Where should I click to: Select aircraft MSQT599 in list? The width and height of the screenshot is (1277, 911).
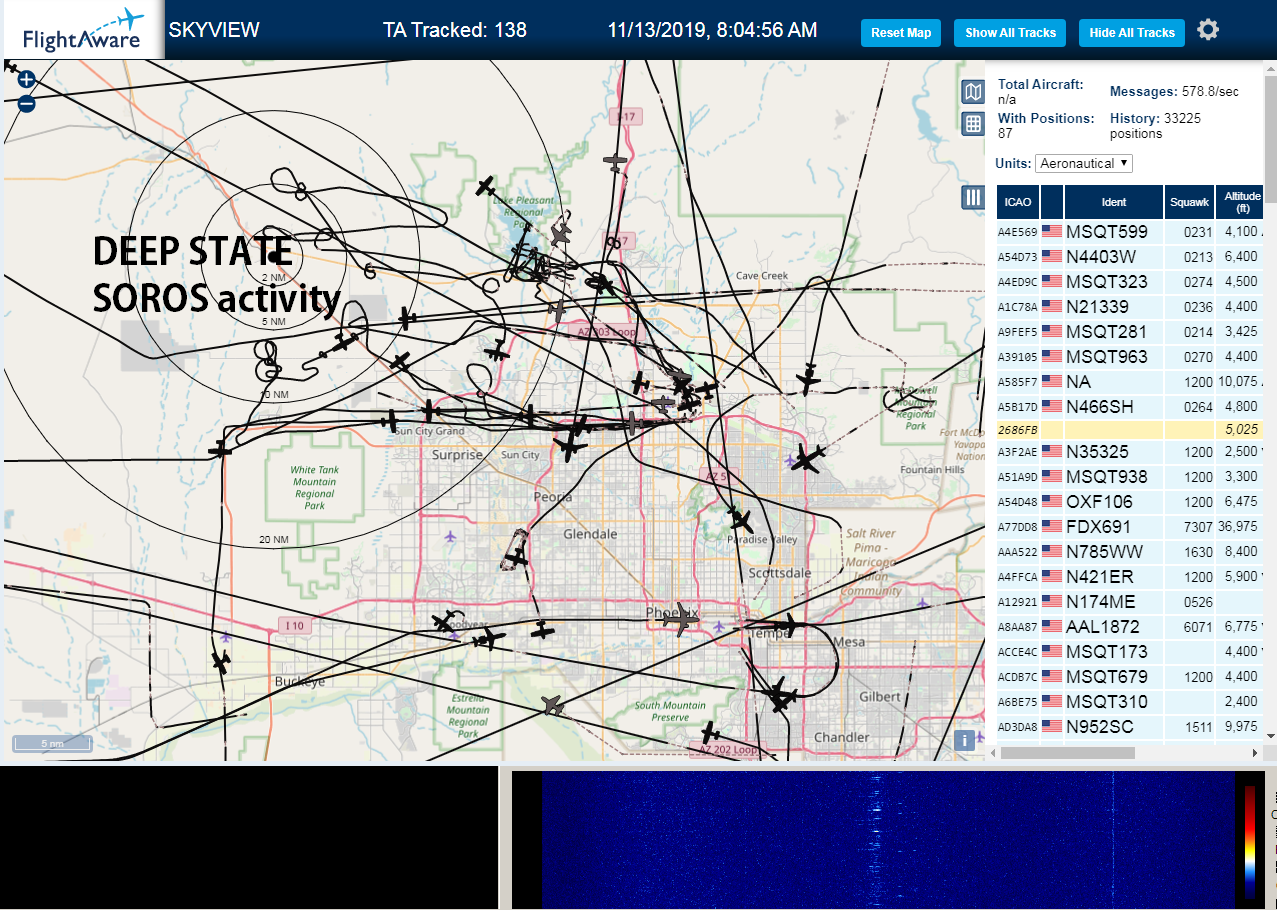tap(1130, 232)
